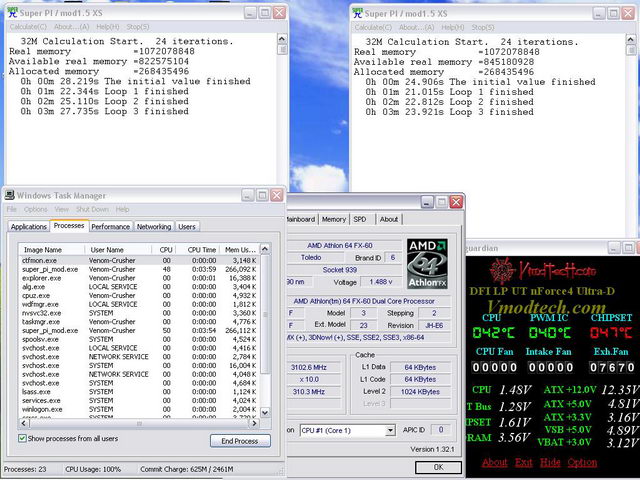Click process list scroll up arrow

[265, 249]
